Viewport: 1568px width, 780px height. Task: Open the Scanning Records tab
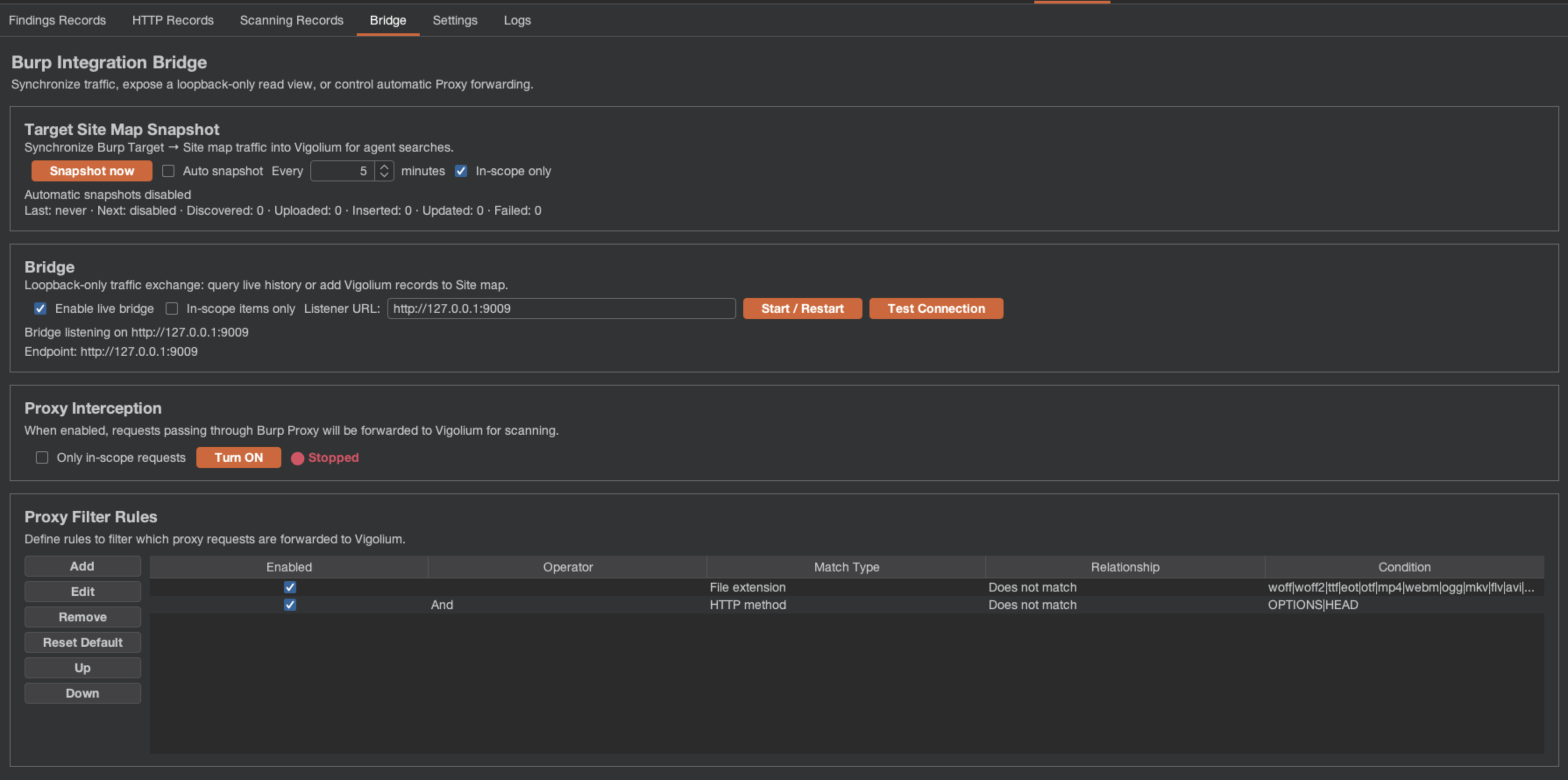tap(291, 20)
